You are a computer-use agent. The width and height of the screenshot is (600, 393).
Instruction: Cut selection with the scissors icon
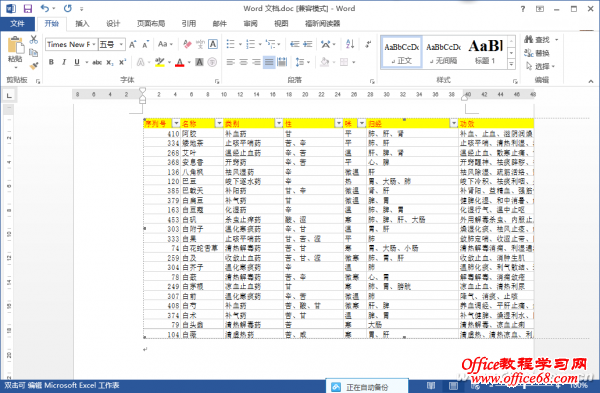tap(34, 39)
